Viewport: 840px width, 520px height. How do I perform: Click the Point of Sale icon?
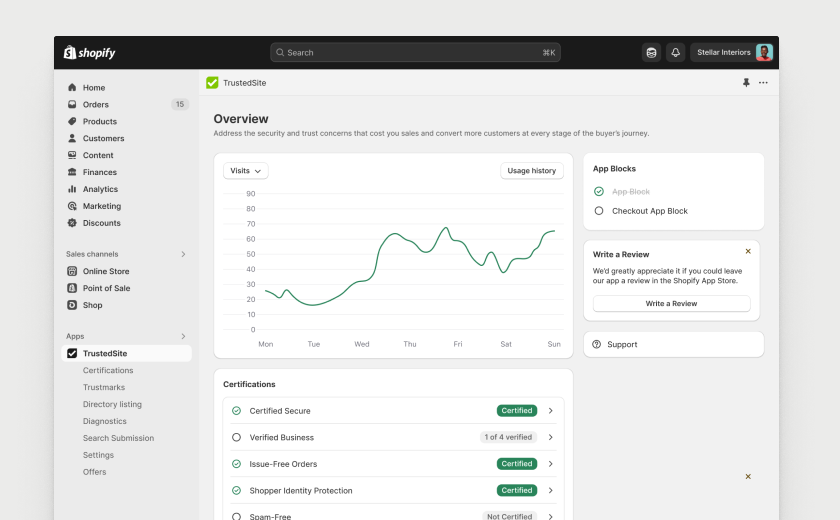[x=72, y=288]
